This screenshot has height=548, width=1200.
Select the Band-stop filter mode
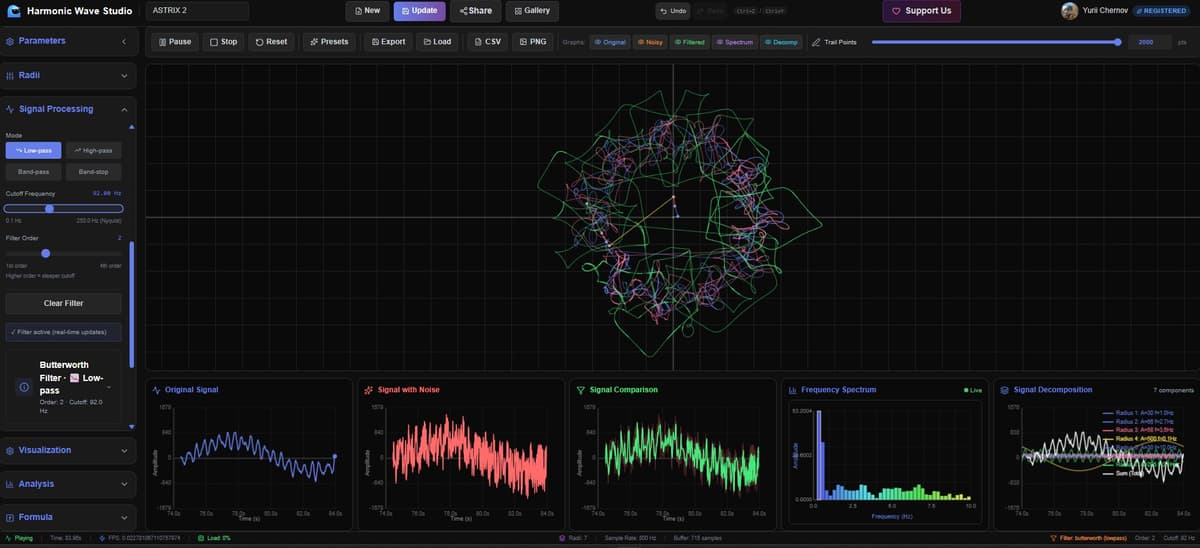93,172
